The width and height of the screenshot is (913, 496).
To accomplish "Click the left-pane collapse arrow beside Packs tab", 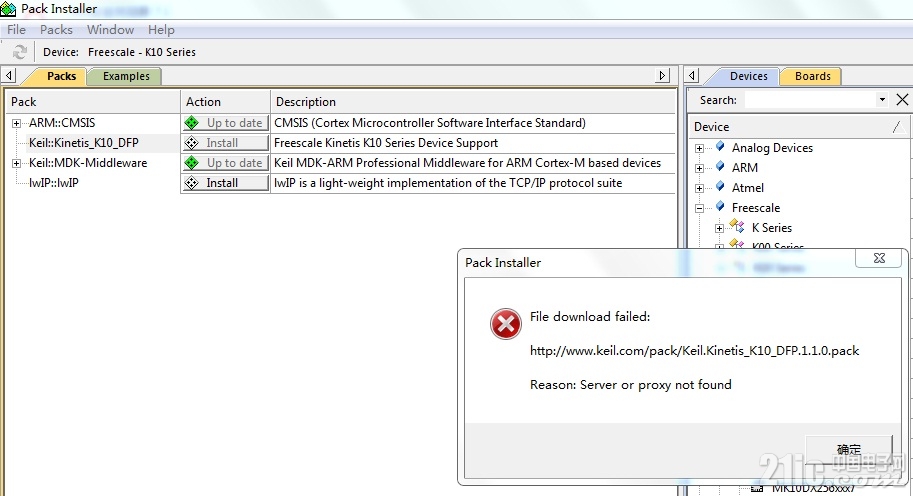I will 9,76.
